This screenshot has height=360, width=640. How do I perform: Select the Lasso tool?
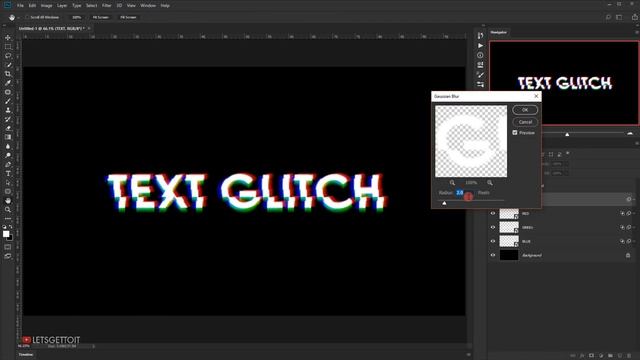tap(8, 56)
